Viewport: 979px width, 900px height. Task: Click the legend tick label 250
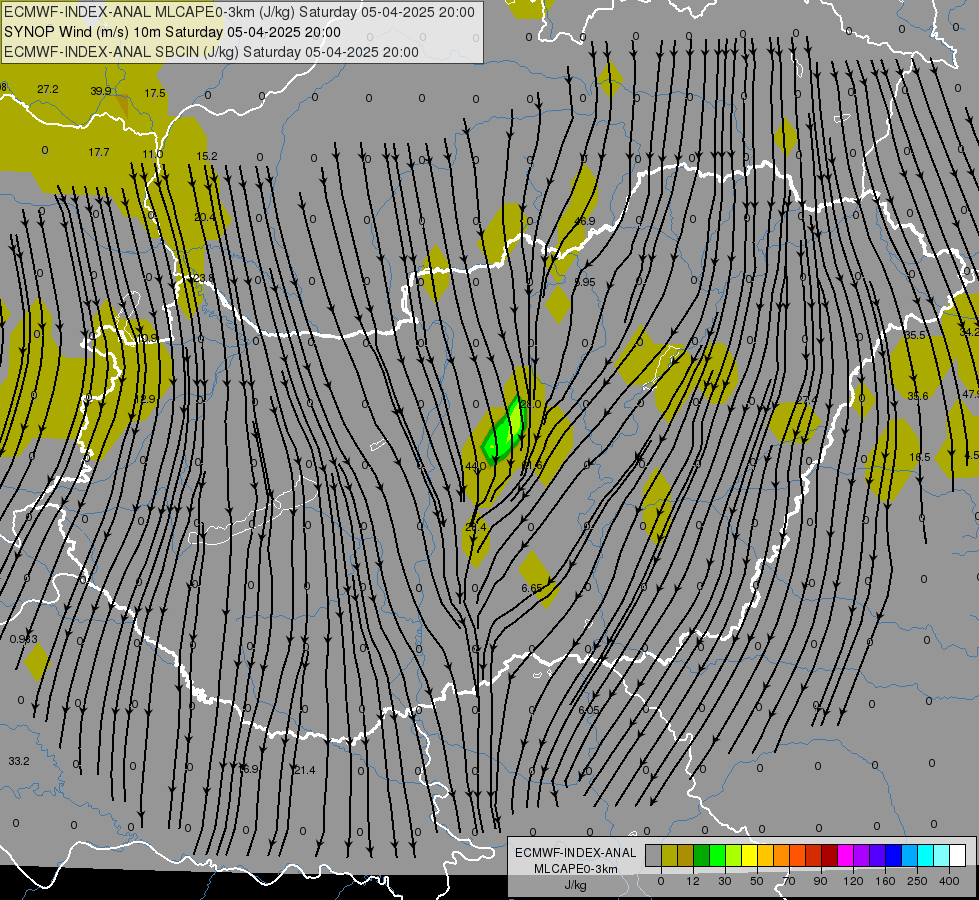[x=917, y=881]
